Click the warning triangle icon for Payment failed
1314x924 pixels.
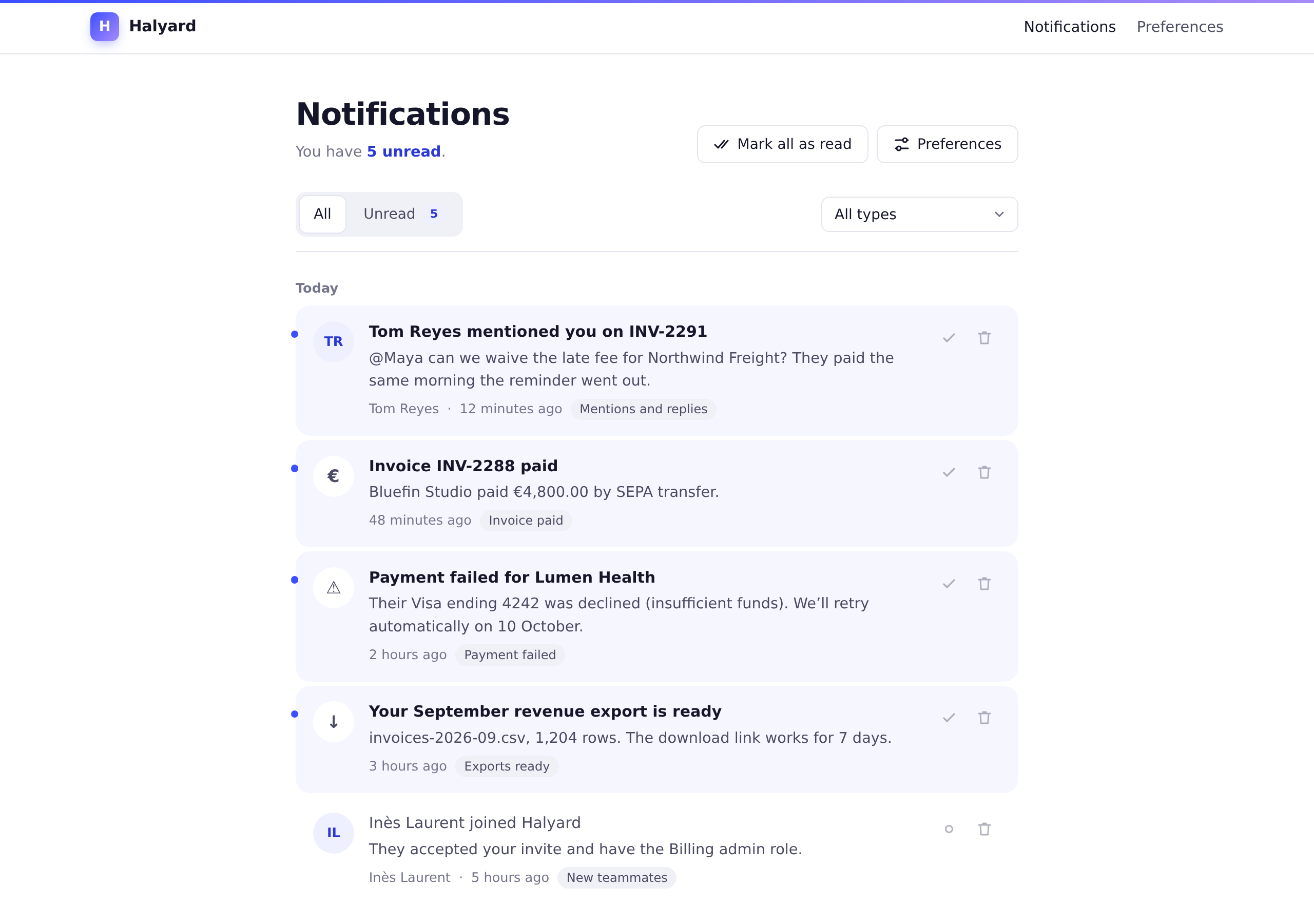(x=333, y=587)
